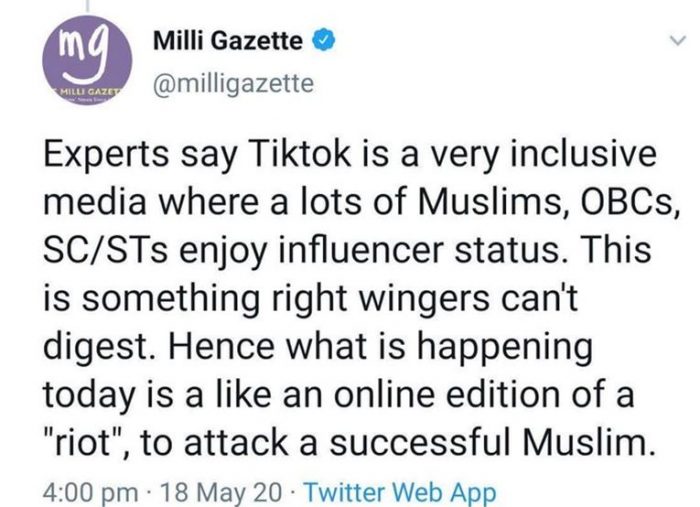Visit the @milligazette handle link

(233, 83)
